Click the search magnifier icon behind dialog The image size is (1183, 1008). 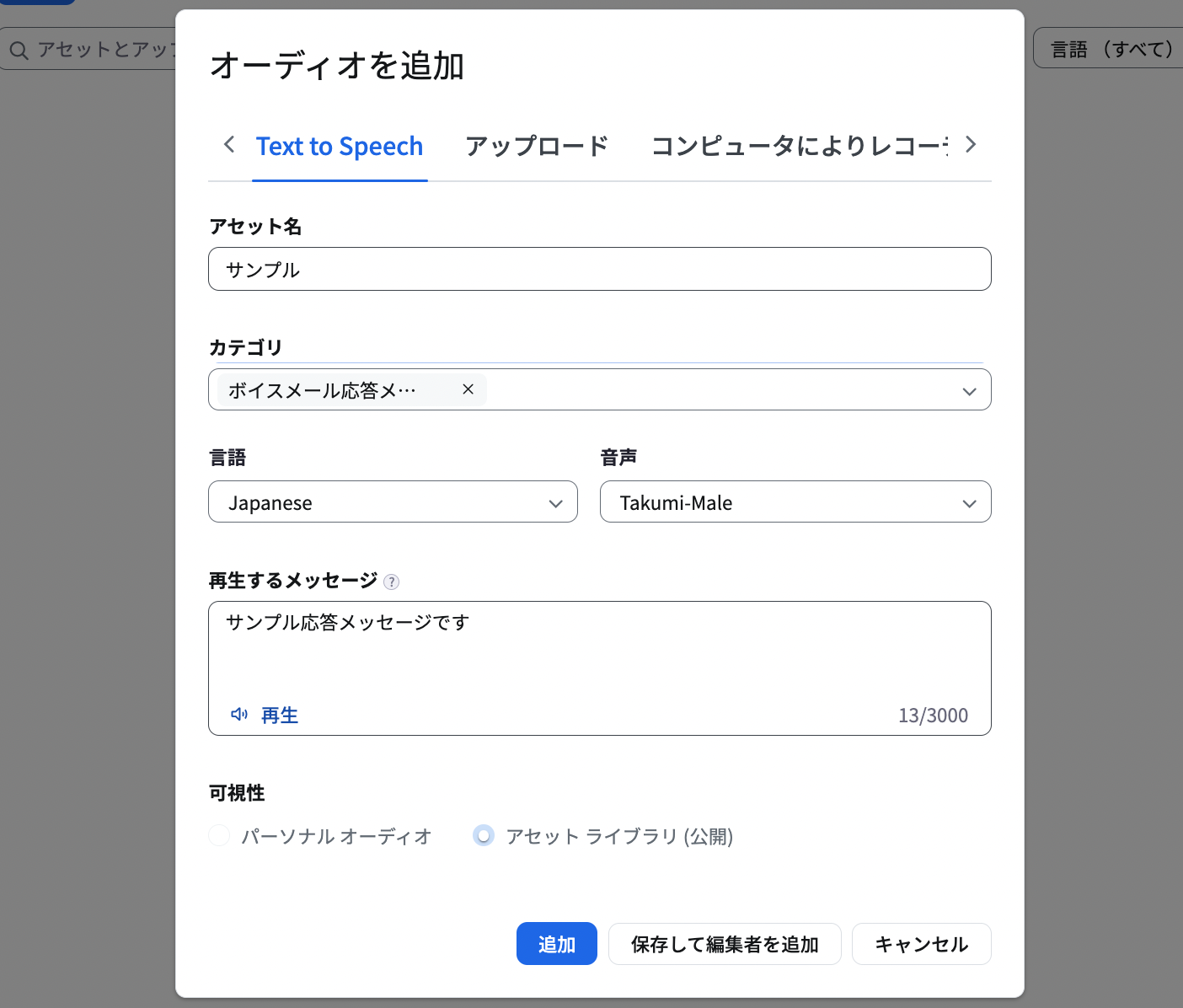click(19, 51)
